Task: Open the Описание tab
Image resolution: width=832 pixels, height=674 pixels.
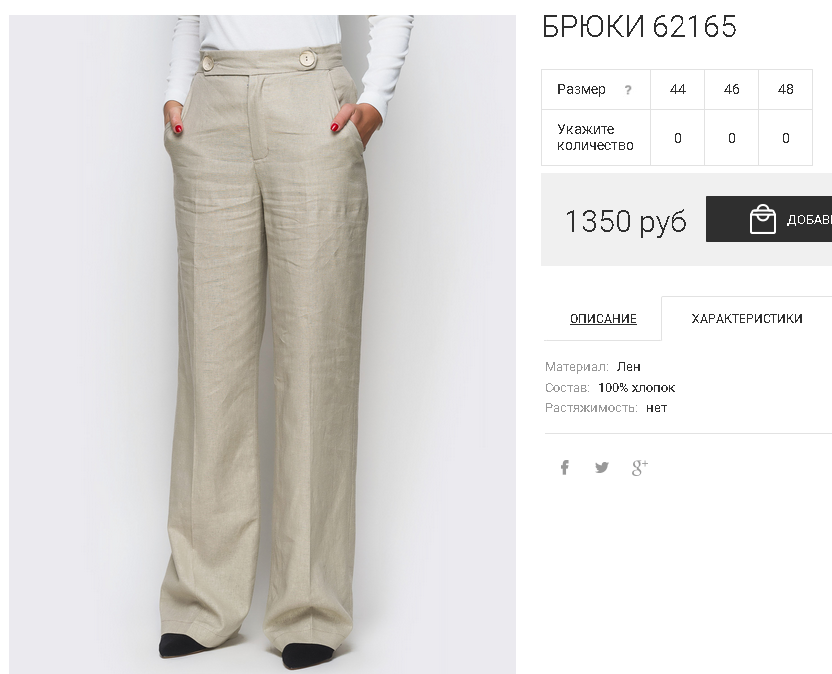Action: [x=603, y=318]
